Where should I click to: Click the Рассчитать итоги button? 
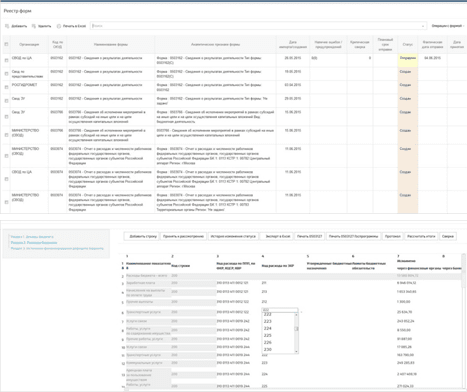(421, 236)
